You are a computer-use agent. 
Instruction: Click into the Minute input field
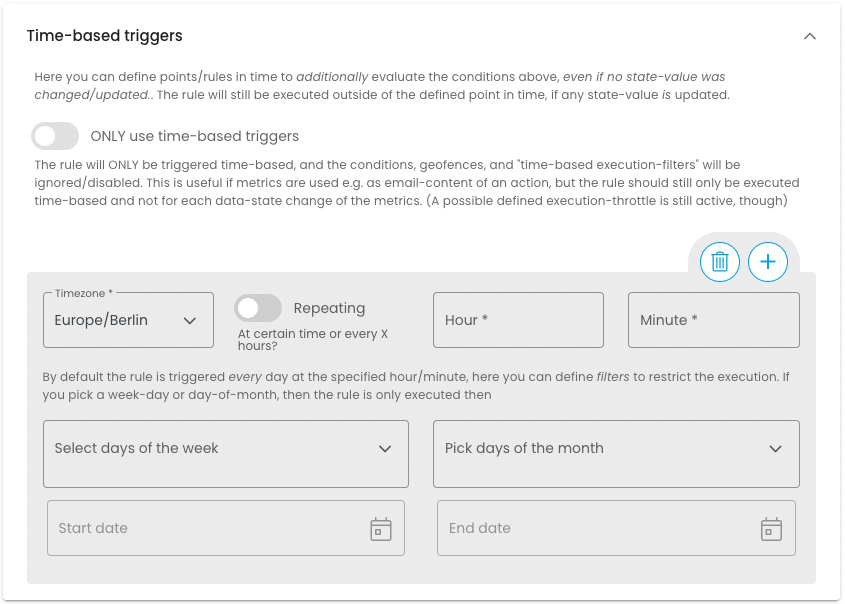(x=713, y=320)
